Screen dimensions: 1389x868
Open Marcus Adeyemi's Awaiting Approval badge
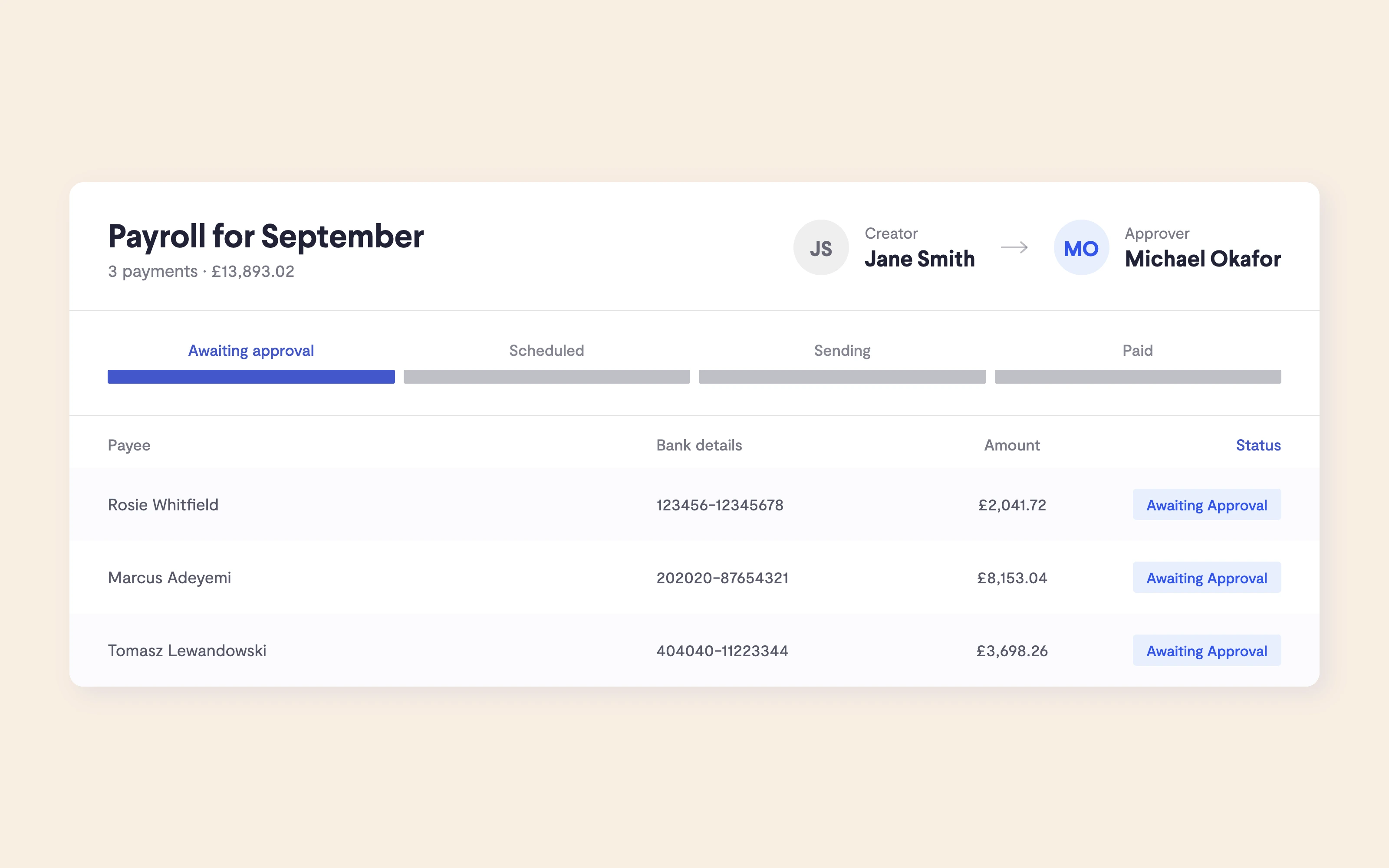click(1207, 578)
